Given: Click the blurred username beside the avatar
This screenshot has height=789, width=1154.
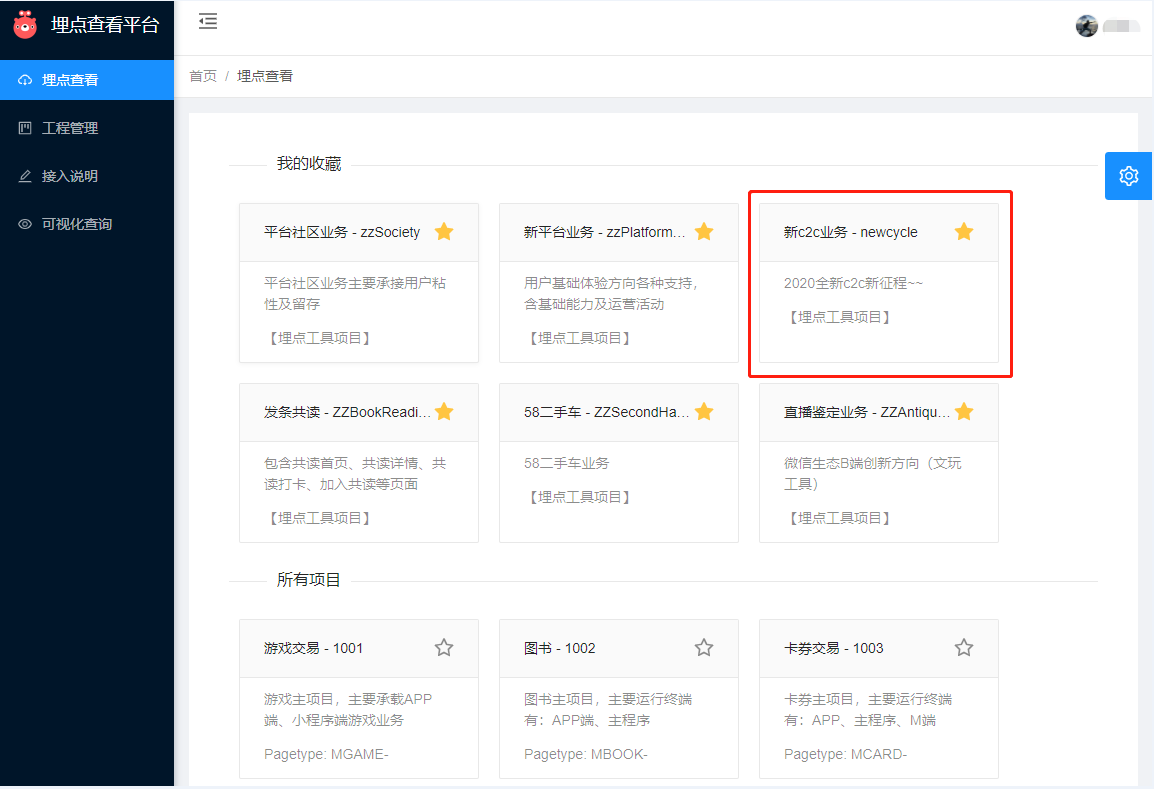Looking at the screenshot, I should (1121, 26).
